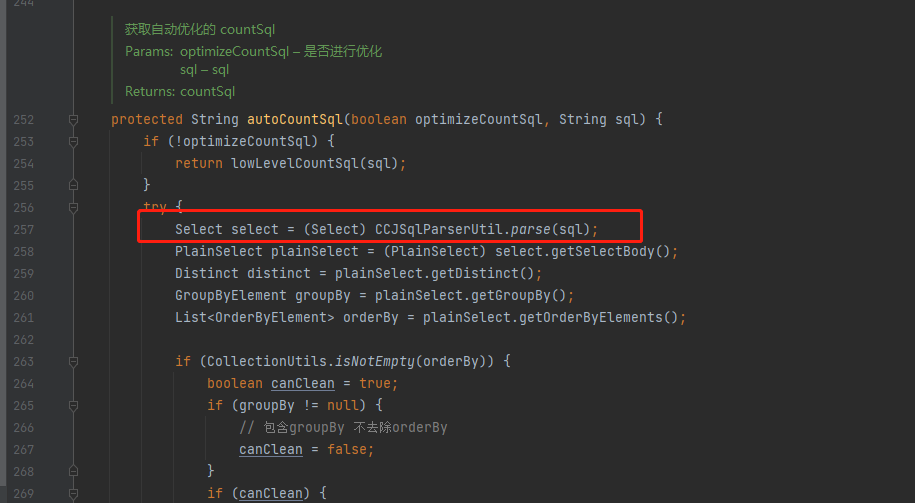Place the cursor on CCJSqlParserUtil class name
Viewport: 915px width, 503px height.
point(438,229)
